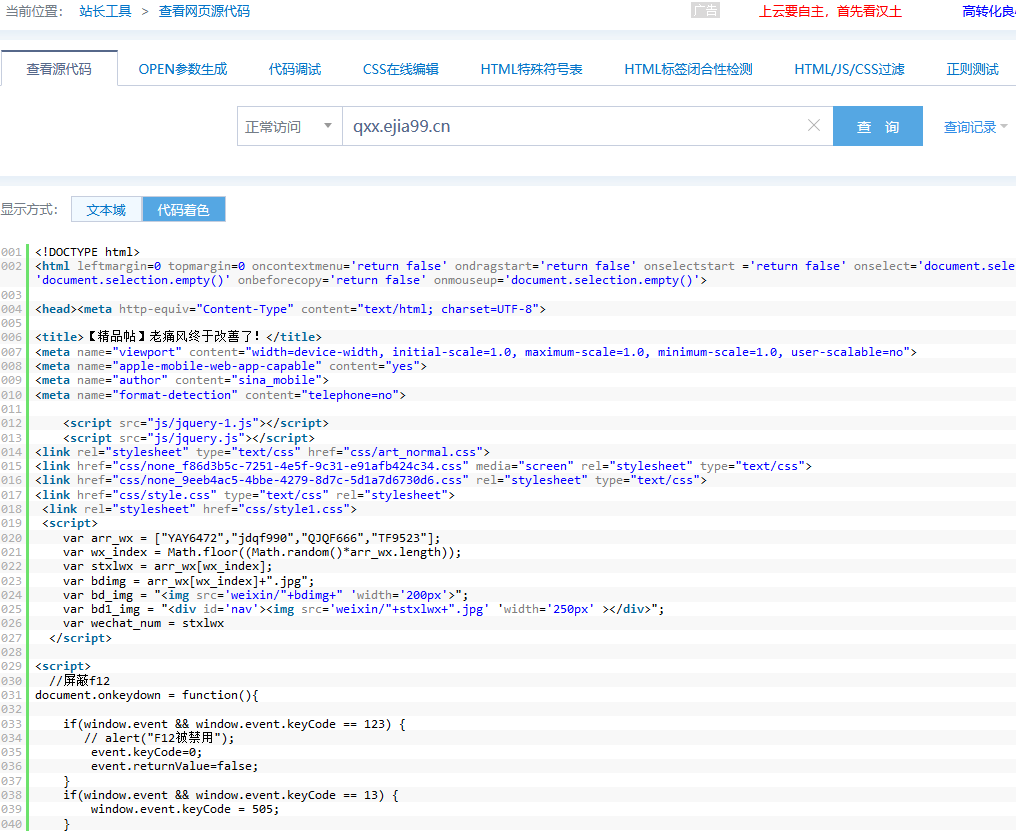Open the HTML/JS/CSS过滤 tab

[x=849, y=69]
